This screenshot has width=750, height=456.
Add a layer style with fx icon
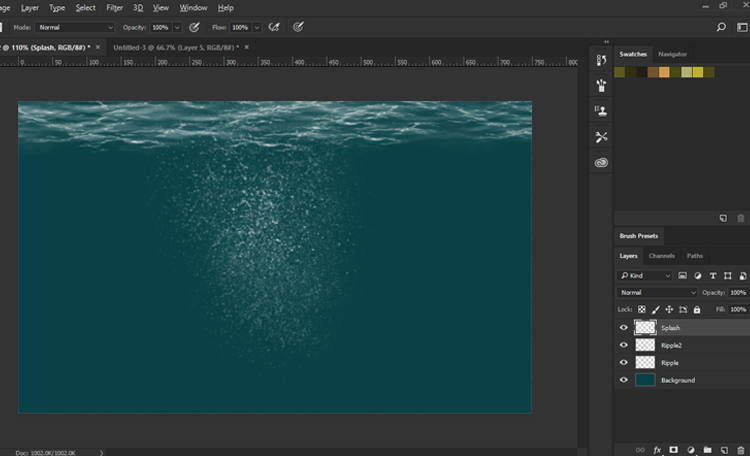coord(658,450)
